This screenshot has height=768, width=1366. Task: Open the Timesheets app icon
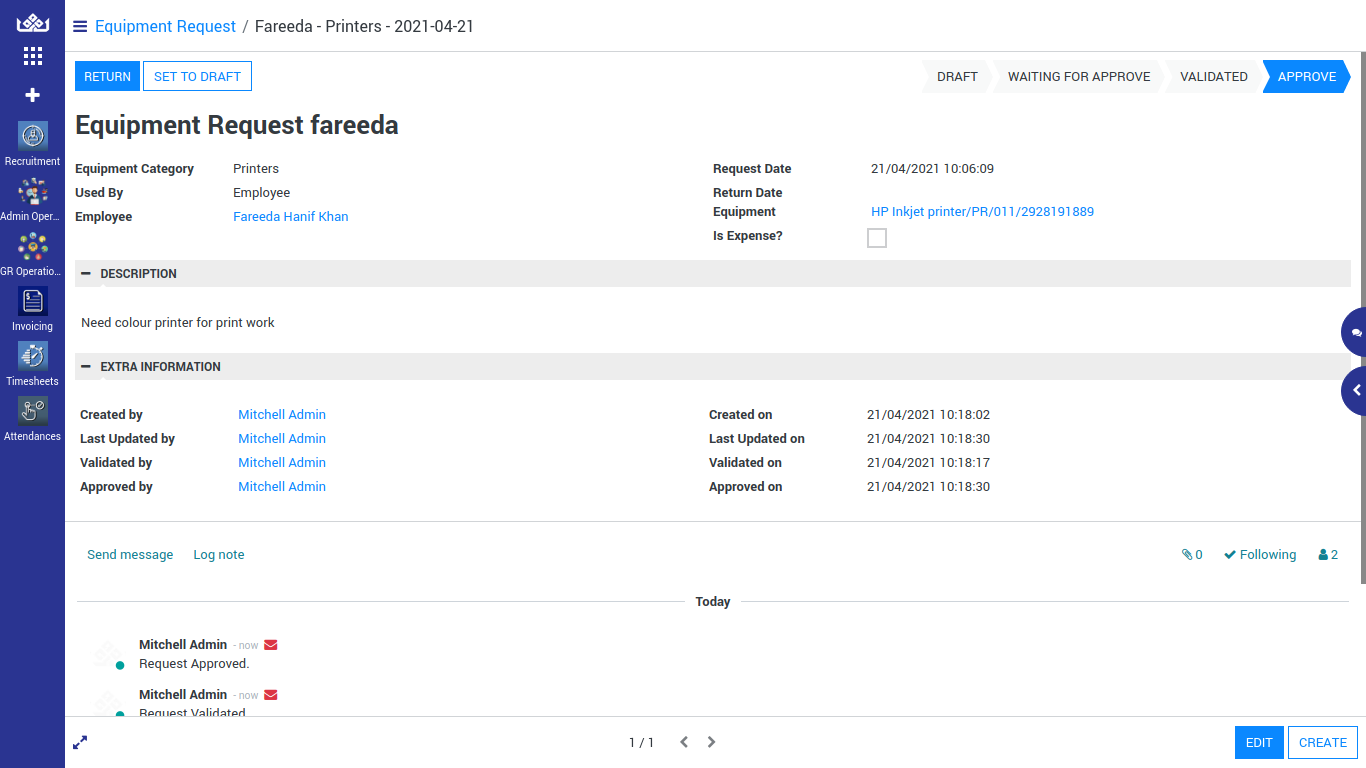coord(32,357)
